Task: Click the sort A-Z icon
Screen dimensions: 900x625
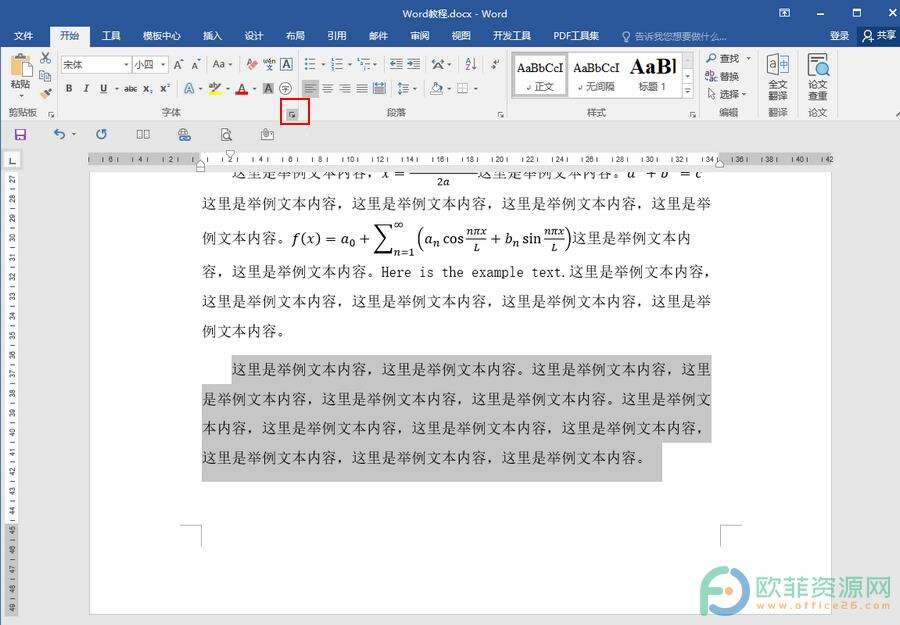Action: [471, 64]
